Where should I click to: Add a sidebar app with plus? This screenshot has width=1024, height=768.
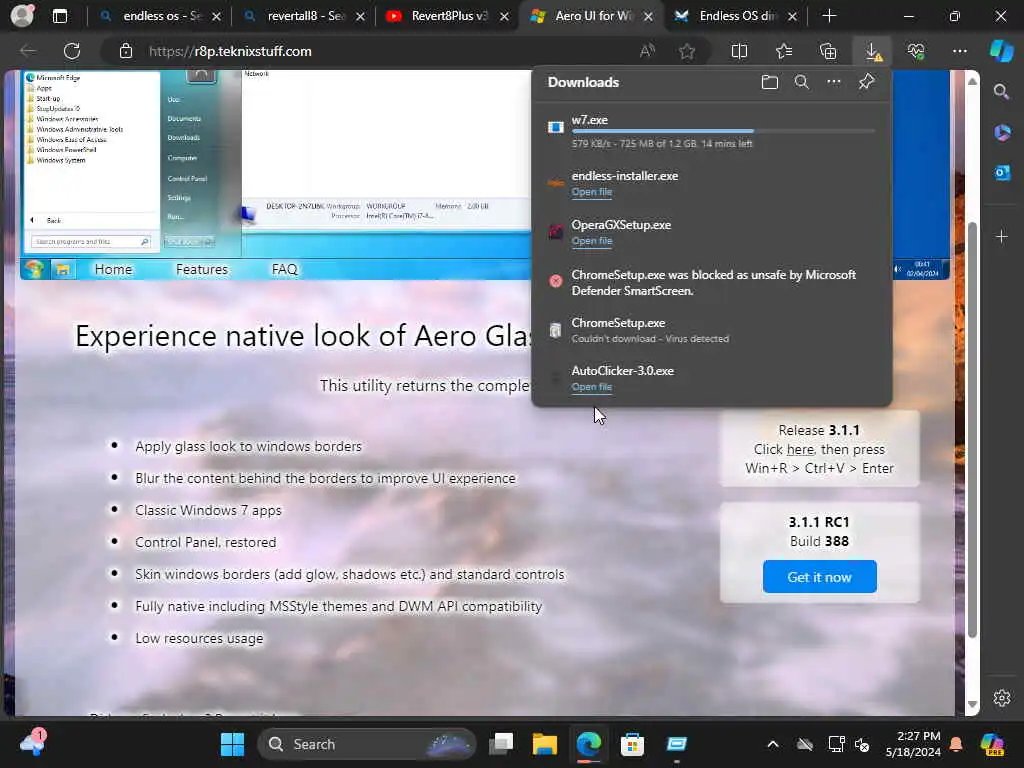click(1002, 236)
